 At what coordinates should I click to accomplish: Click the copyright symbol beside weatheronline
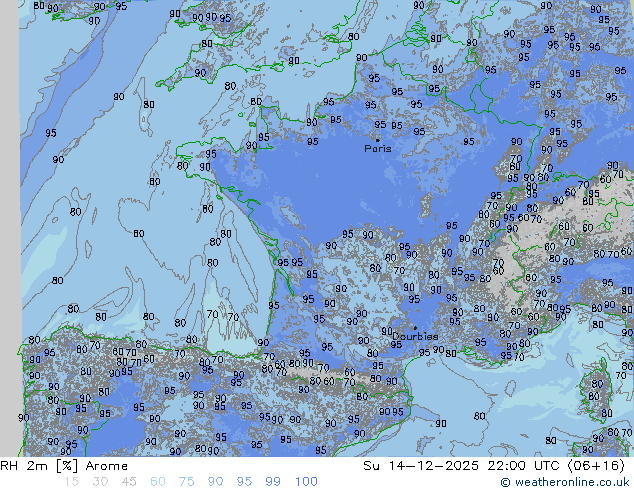[505, 482]
